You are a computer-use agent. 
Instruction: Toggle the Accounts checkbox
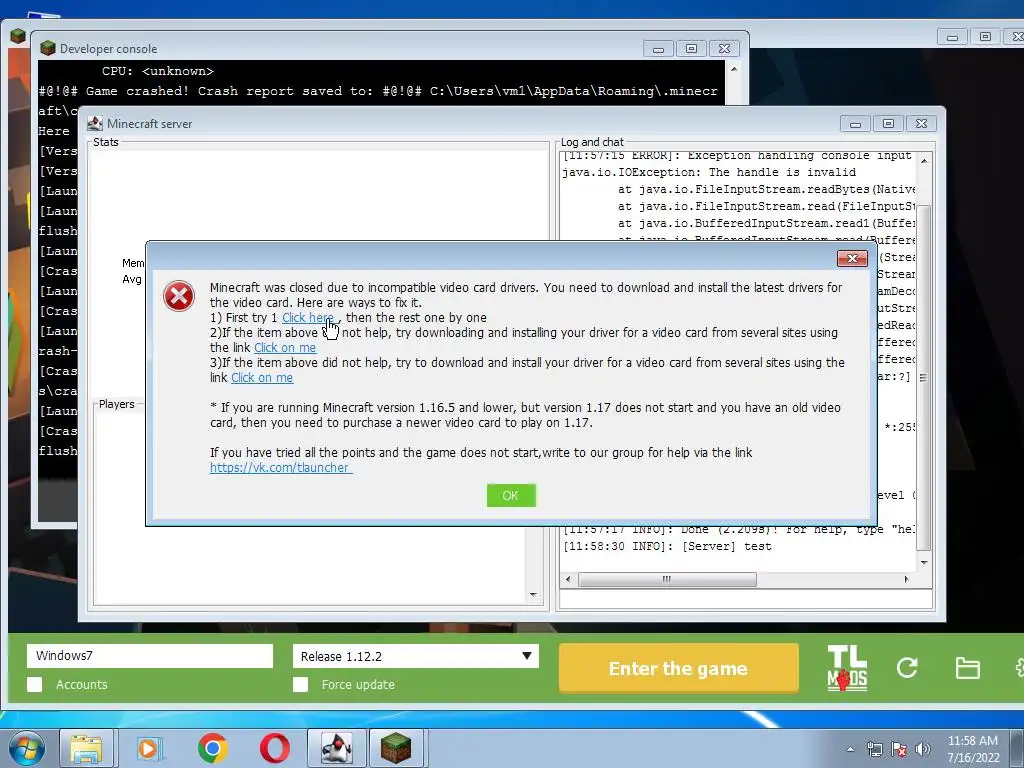[35, 684]
